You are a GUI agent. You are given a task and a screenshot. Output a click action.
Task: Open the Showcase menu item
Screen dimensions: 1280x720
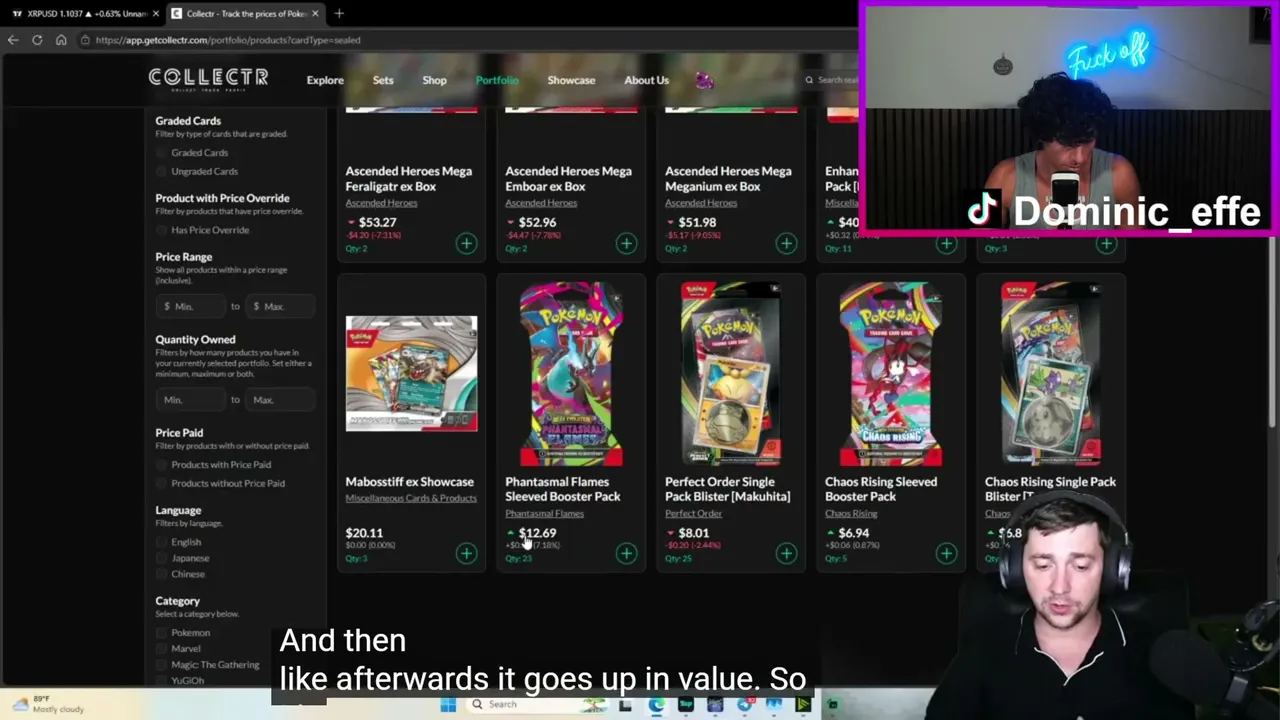pyautogui.click(x=571, y=80)
